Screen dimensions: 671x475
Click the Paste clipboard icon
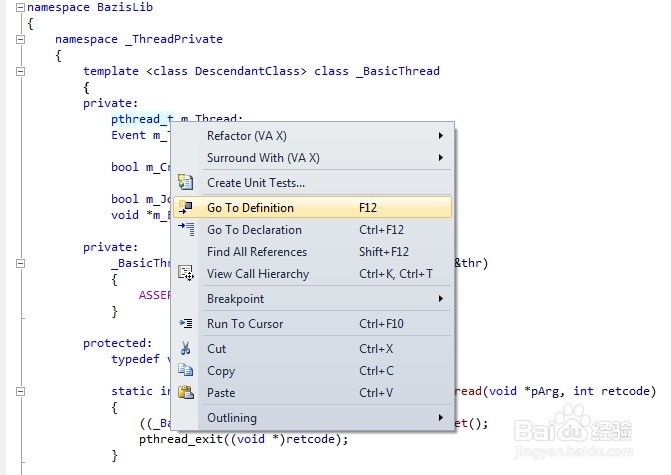tap(186, 392)
